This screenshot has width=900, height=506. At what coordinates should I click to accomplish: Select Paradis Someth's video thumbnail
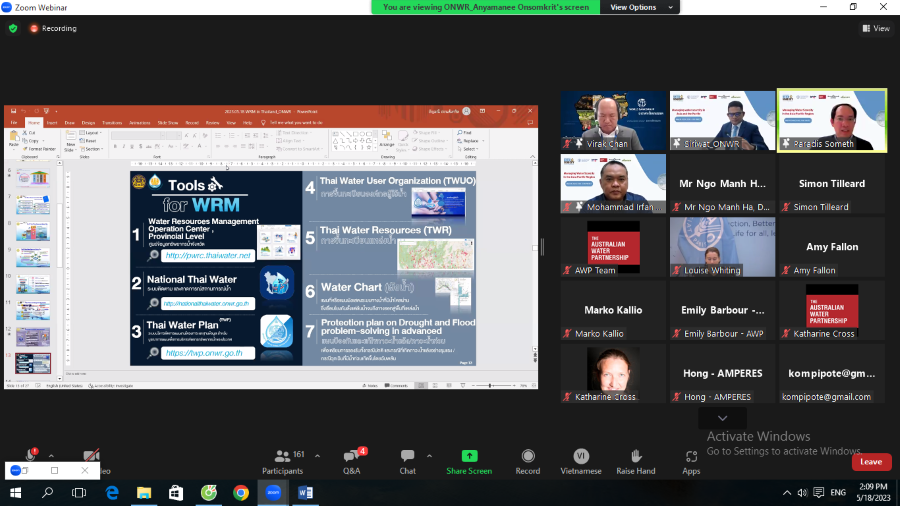832,120
